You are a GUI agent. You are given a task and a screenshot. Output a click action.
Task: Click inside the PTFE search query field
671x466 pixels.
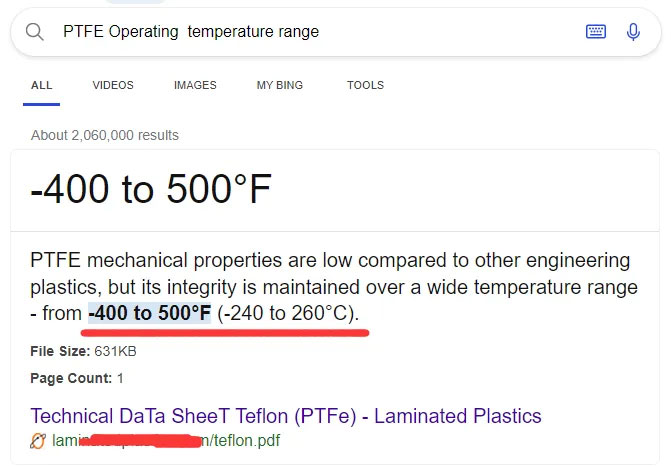point(317,32)
